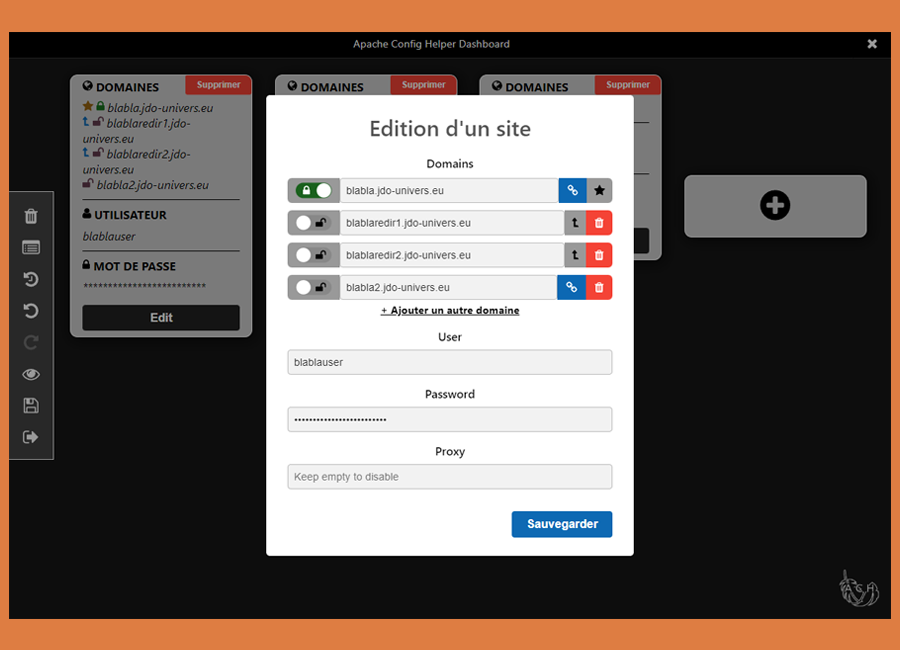The width and height of the screenshot is (900, 650).
Task: Click the User field containing blablauser
Action: (x=450, y=362)
